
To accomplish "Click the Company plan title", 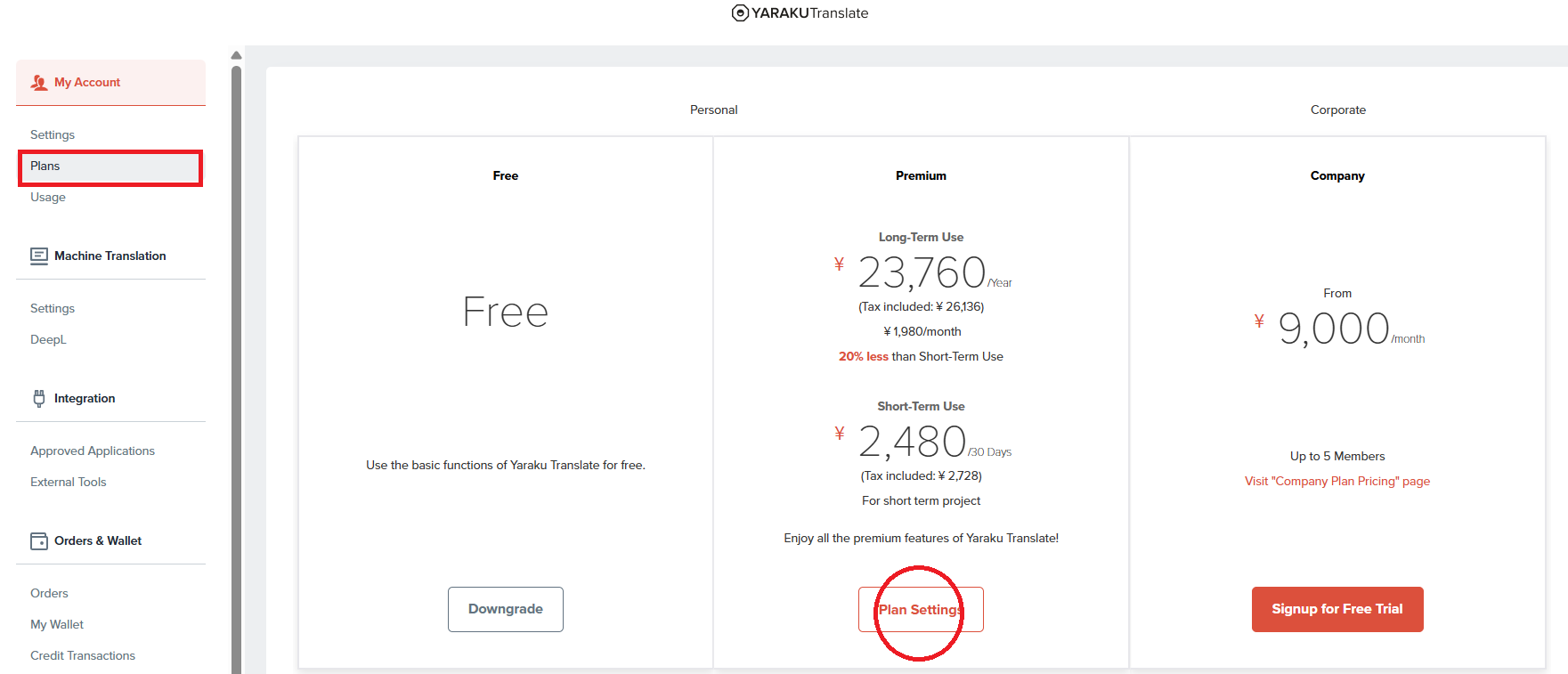I will click(1337, 175).
